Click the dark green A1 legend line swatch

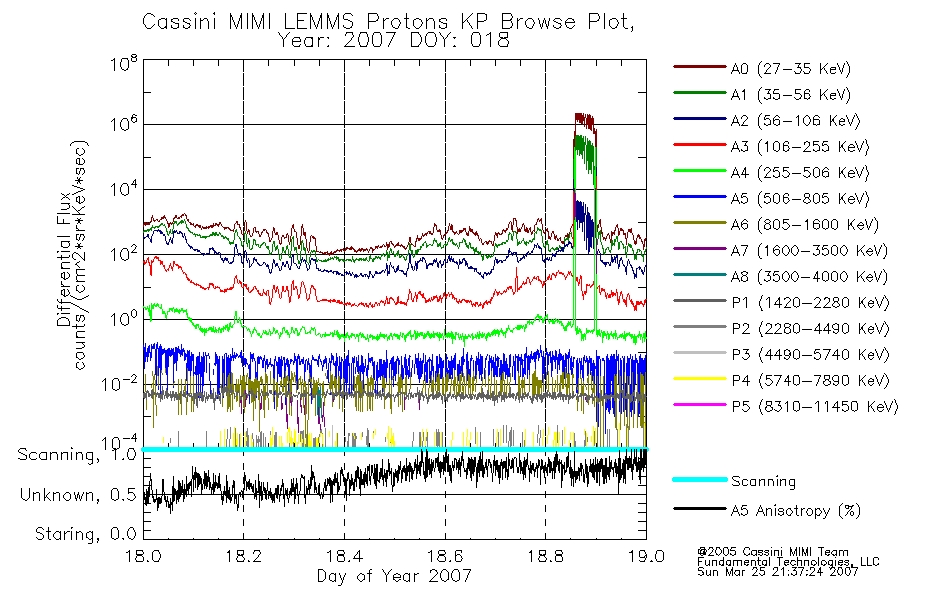coord(700,93)
